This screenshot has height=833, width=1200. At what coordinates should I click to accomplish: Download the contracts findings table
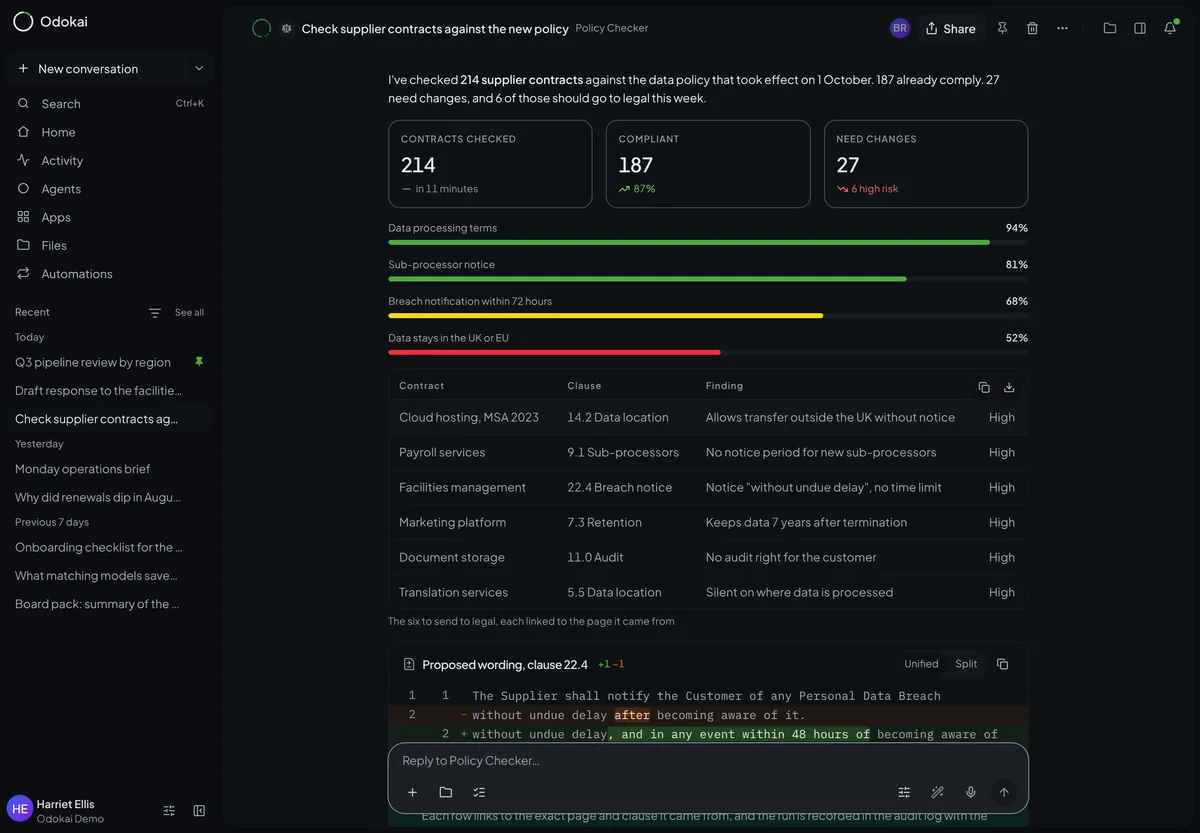(x=1009, y=387)
